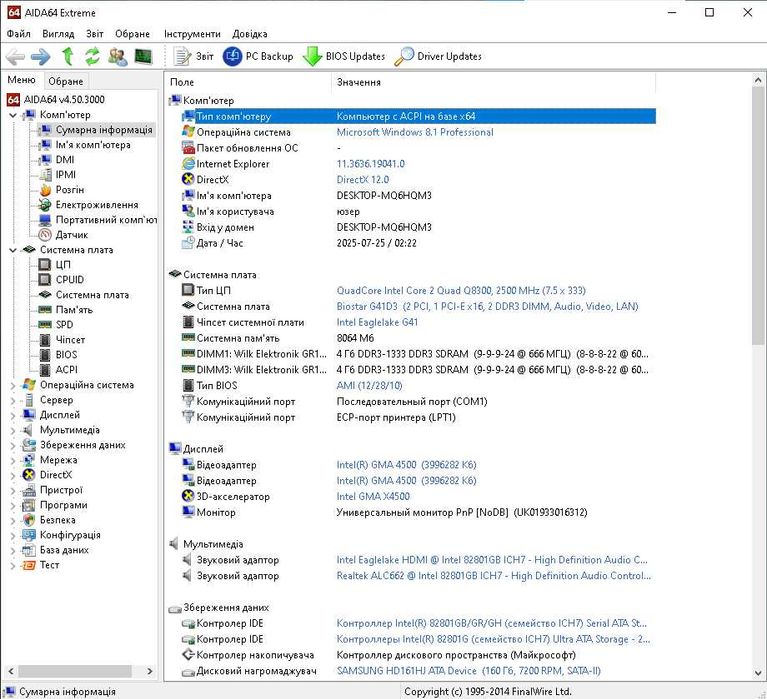The height and width of the screenshot is (699, 767).
Task: Switch to the Обране side-panel tab
Action: pos(66,81)
